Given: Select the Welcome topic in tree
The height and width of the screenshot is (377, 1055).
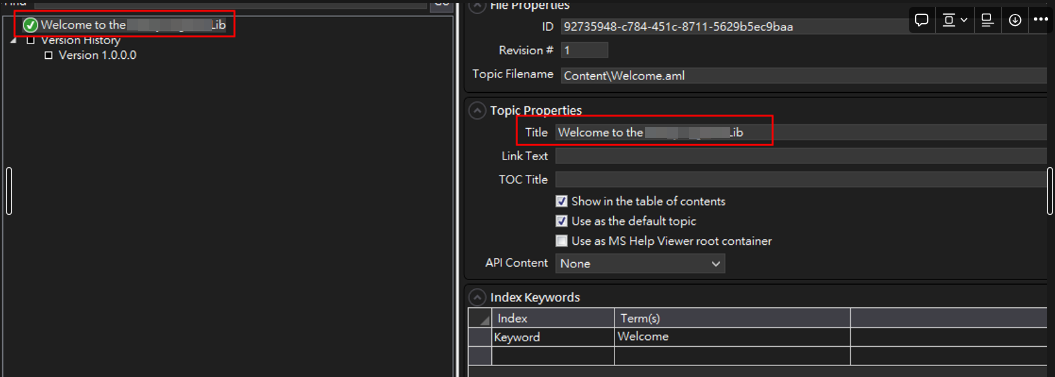Looking at the screenshot, I should pyautogui.click(x=133, y=25).
